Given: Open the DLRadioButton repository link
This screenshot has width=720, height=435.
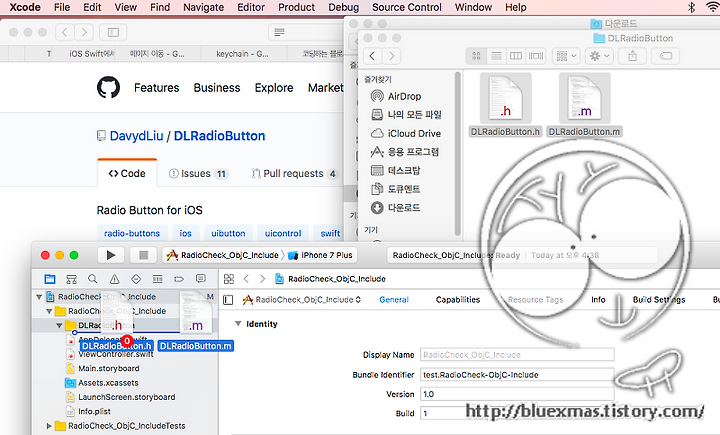Looking at the screenshot, I should [219, 136].
